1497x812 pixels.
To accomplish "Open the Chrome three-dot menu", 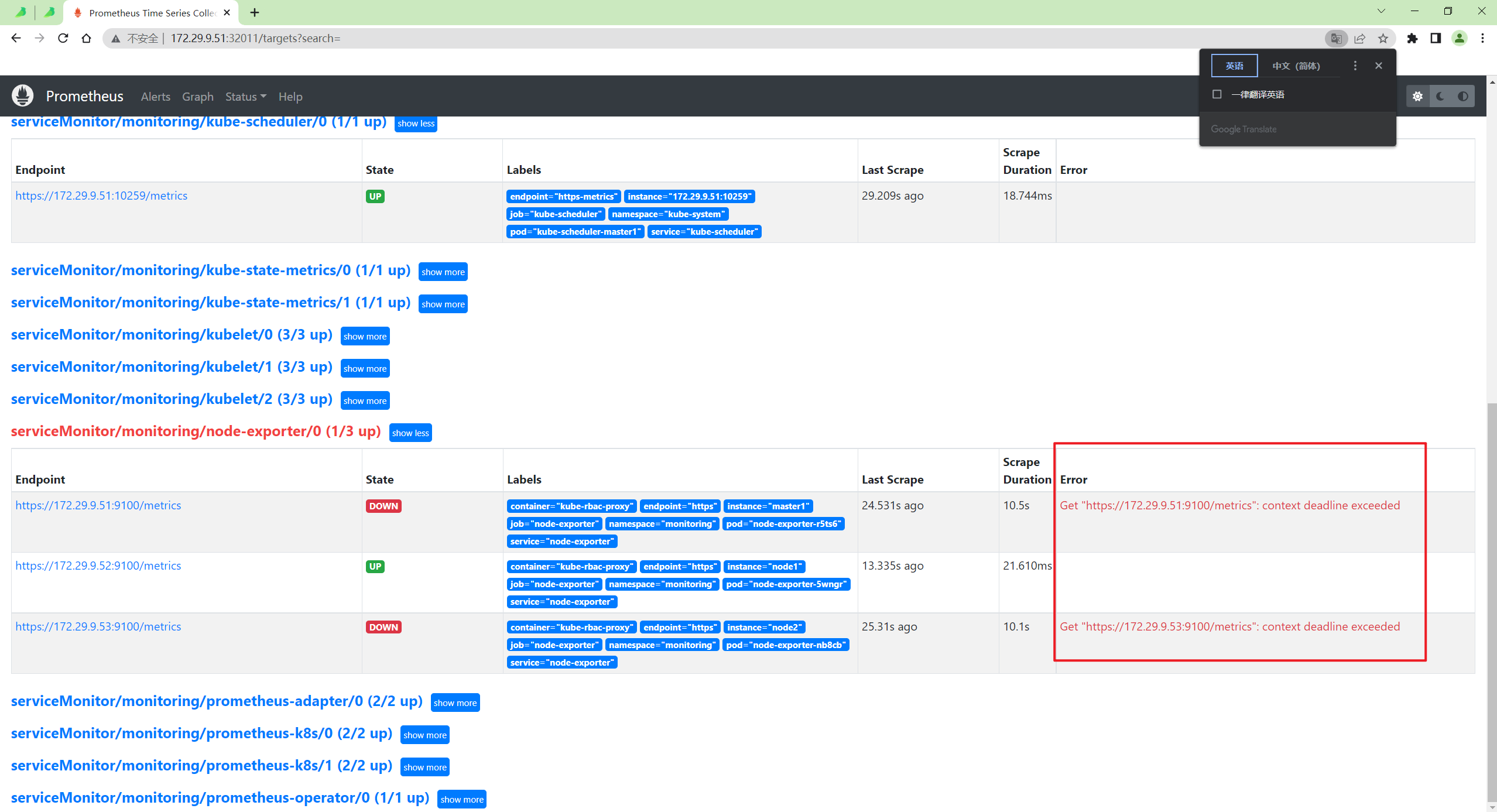I will coord(1482,39).
